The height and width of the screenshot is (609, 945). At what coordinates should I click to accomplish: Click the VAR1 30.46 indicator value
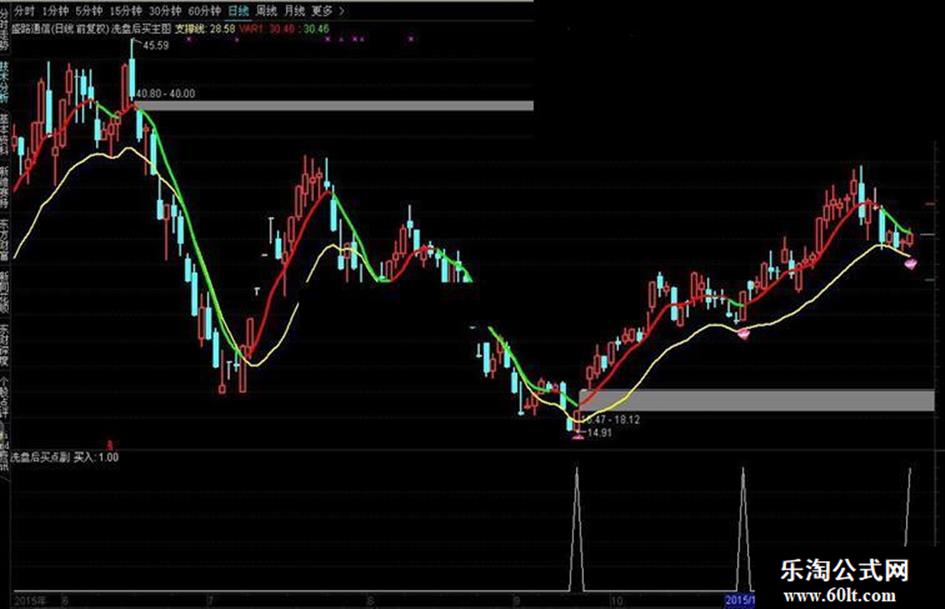point(267,28)
